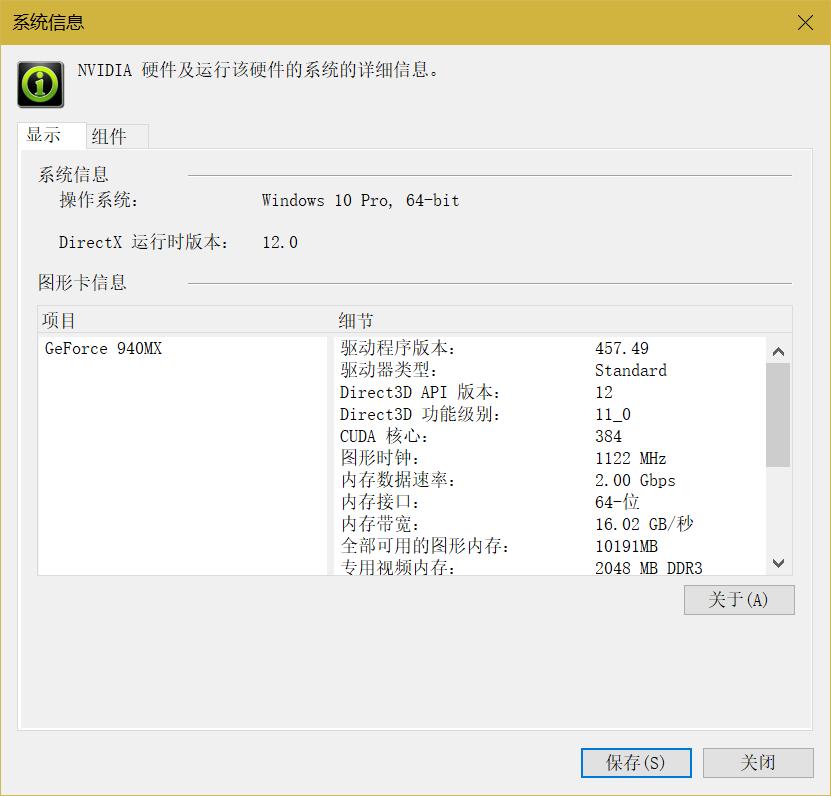Click the 64-位 interface value
The width and height of the screenshot is (831, 796).
[617, 502]
